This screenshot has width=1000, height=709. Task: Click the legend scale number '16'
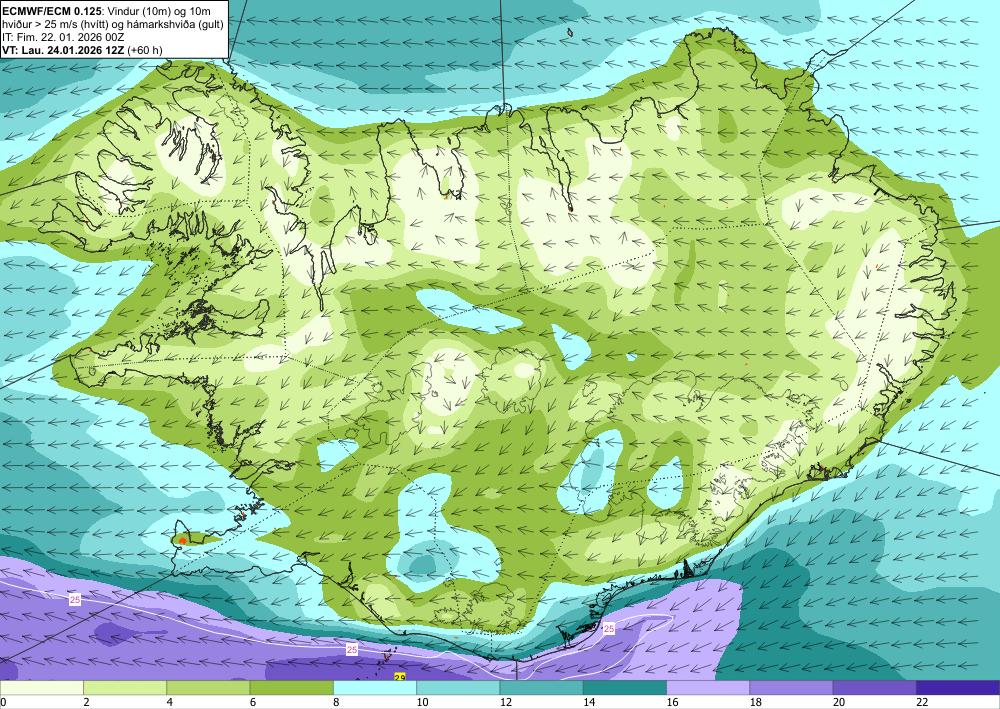pos(672,702)
